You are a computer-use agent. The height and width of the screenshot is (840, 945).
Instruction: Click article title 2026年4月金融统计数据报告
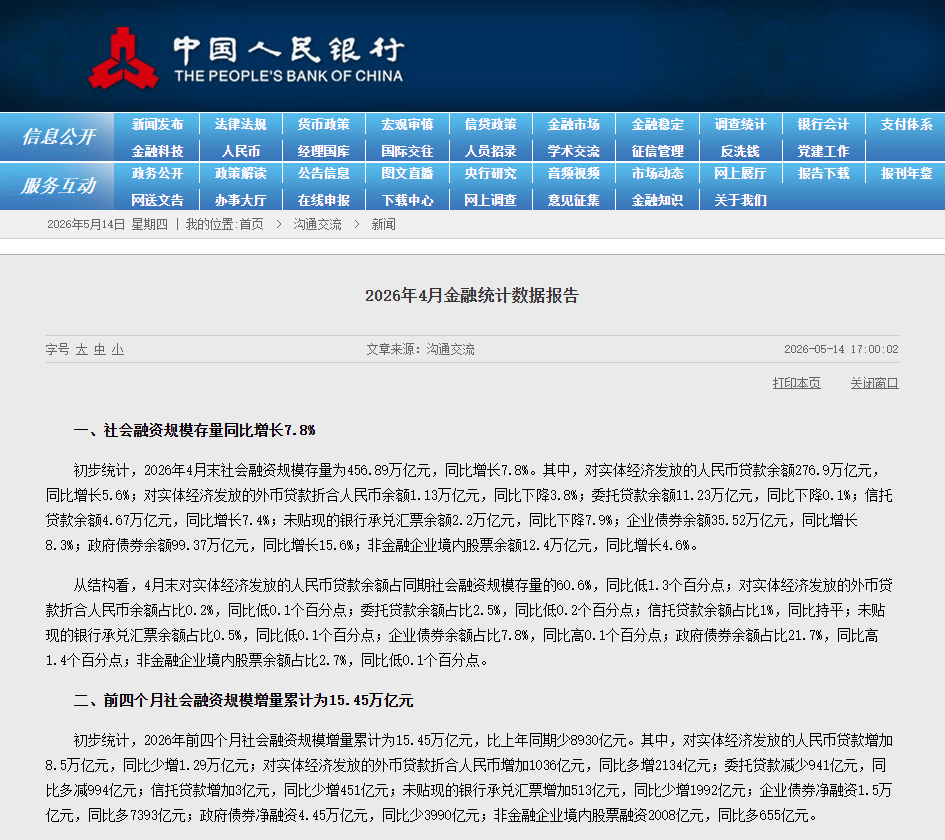[472, 295]
